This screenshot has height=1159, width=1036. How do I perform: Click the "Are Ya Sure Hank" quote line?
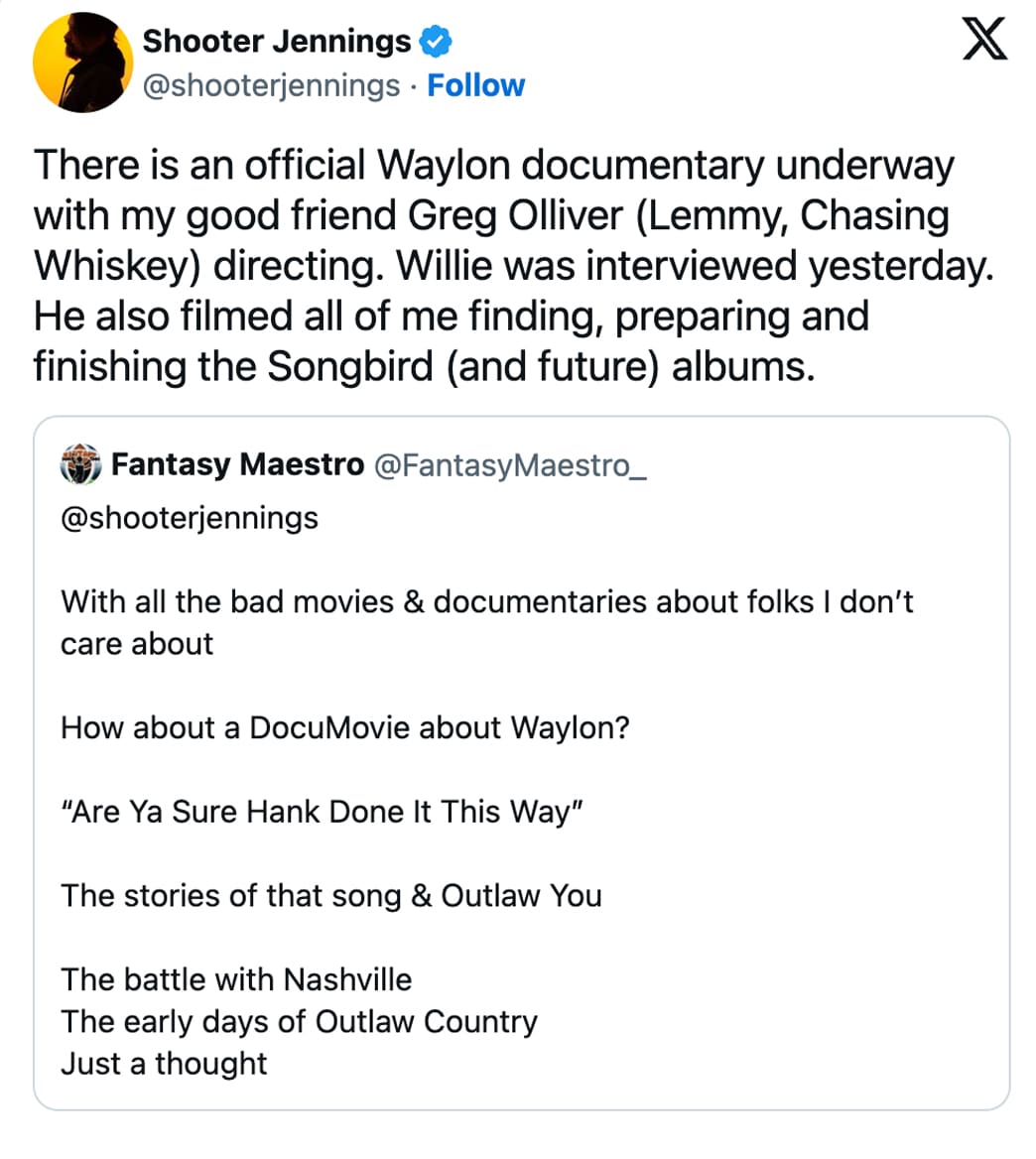coord(322,812)
